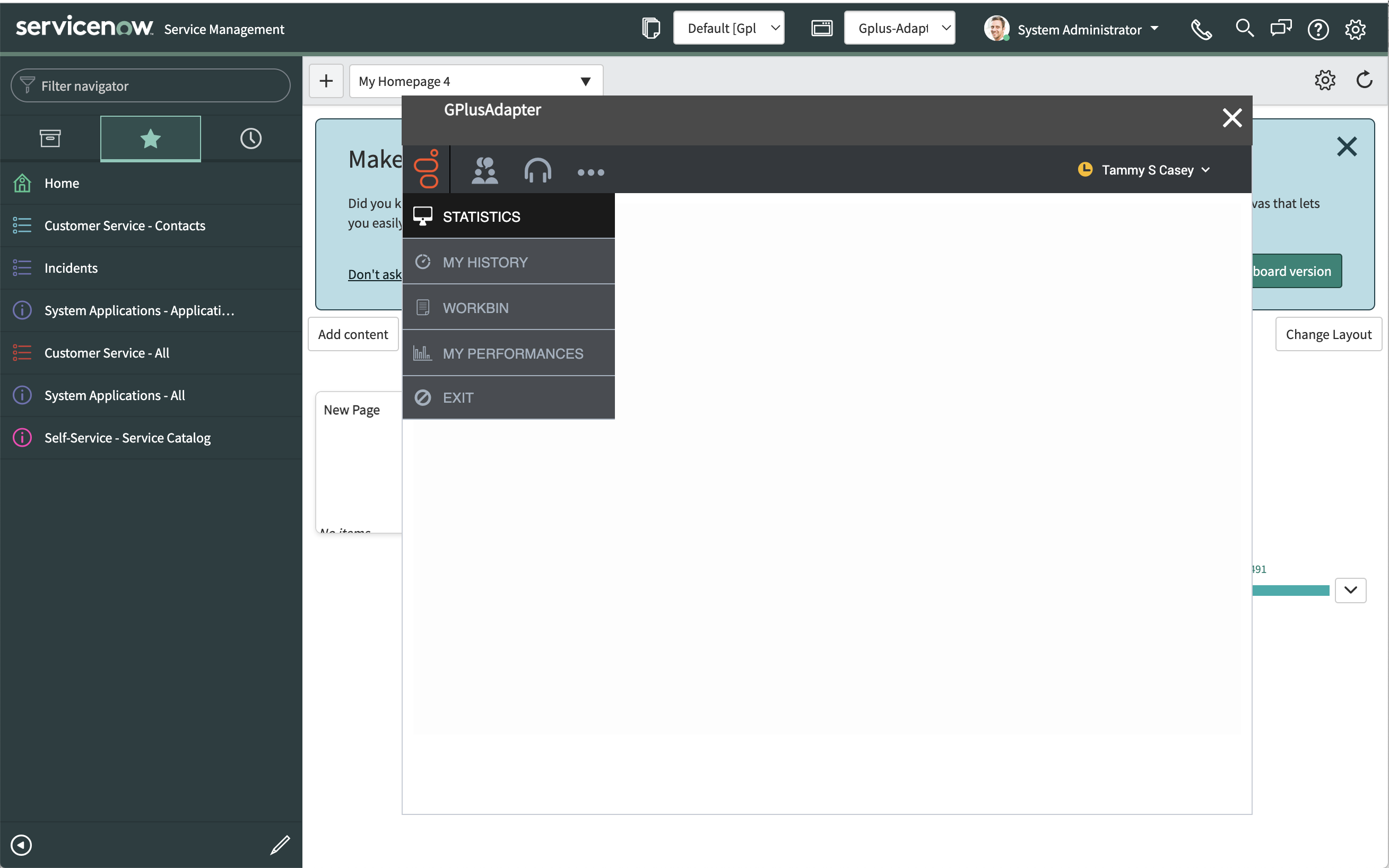This screenshot has width=1389, height=868.
Task: Click the dashboard version button
Action: tap(1297, 271)
